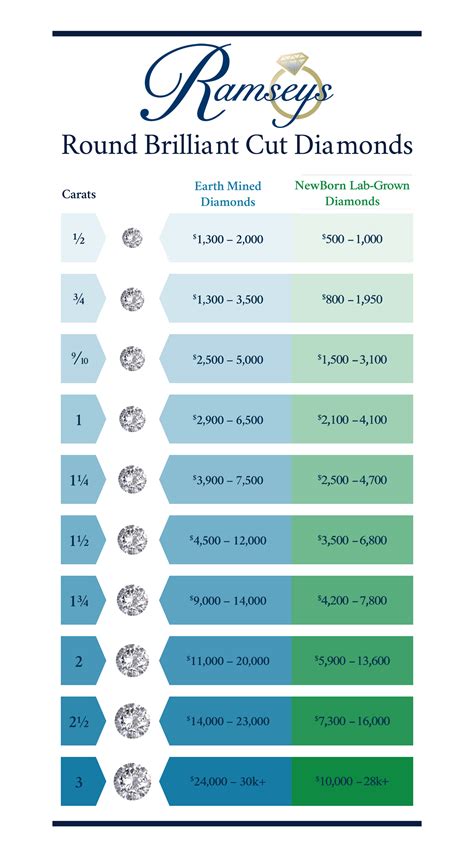474x854 pixels.
Task: Select the half-carat diamond image
Action: pyautogui.click(x=132, y=238)
